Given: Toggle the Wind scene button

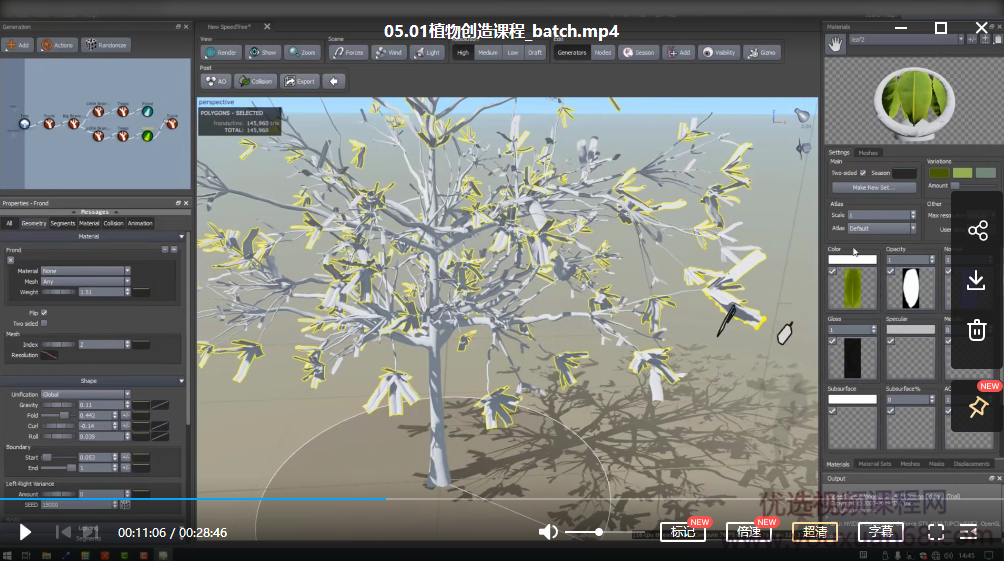Looking at the screenshot, I should [389, 52].
